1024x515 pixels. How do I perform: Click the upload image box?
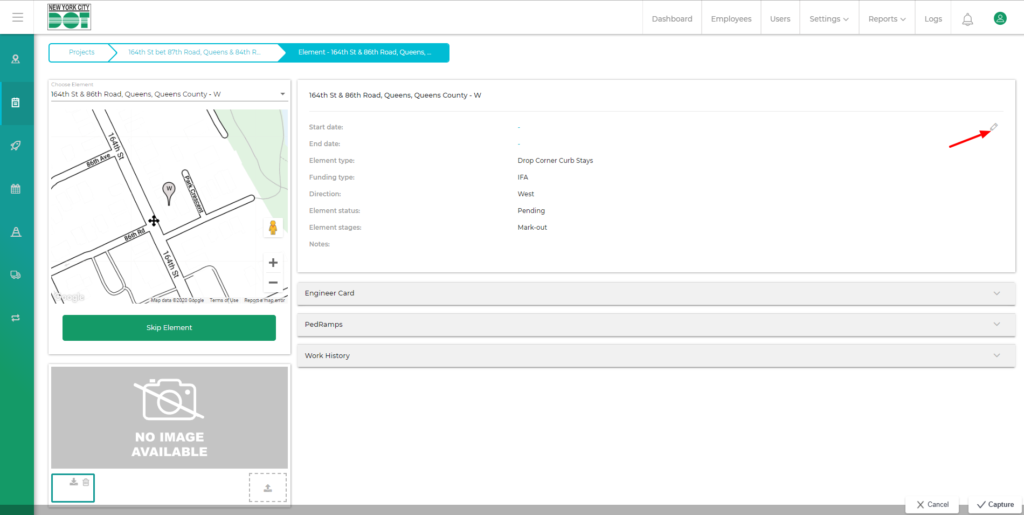point(267,487)
